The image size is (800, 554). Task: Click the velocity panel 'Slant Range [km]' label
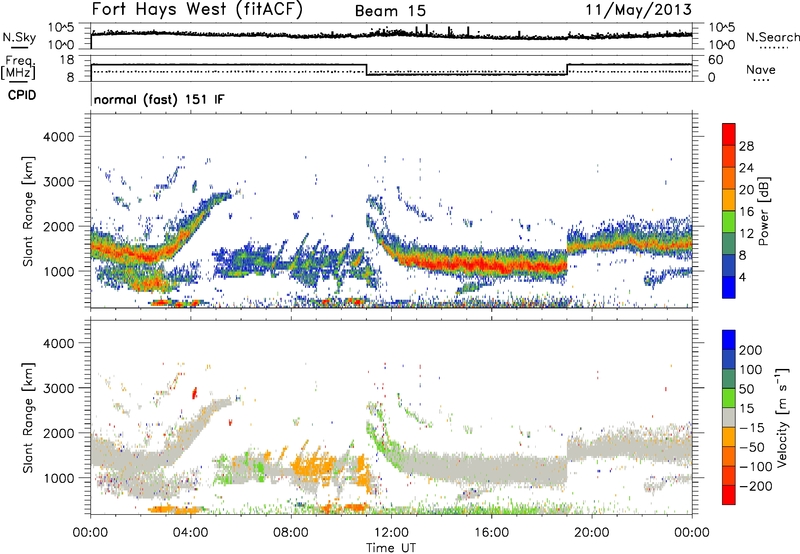28,418
